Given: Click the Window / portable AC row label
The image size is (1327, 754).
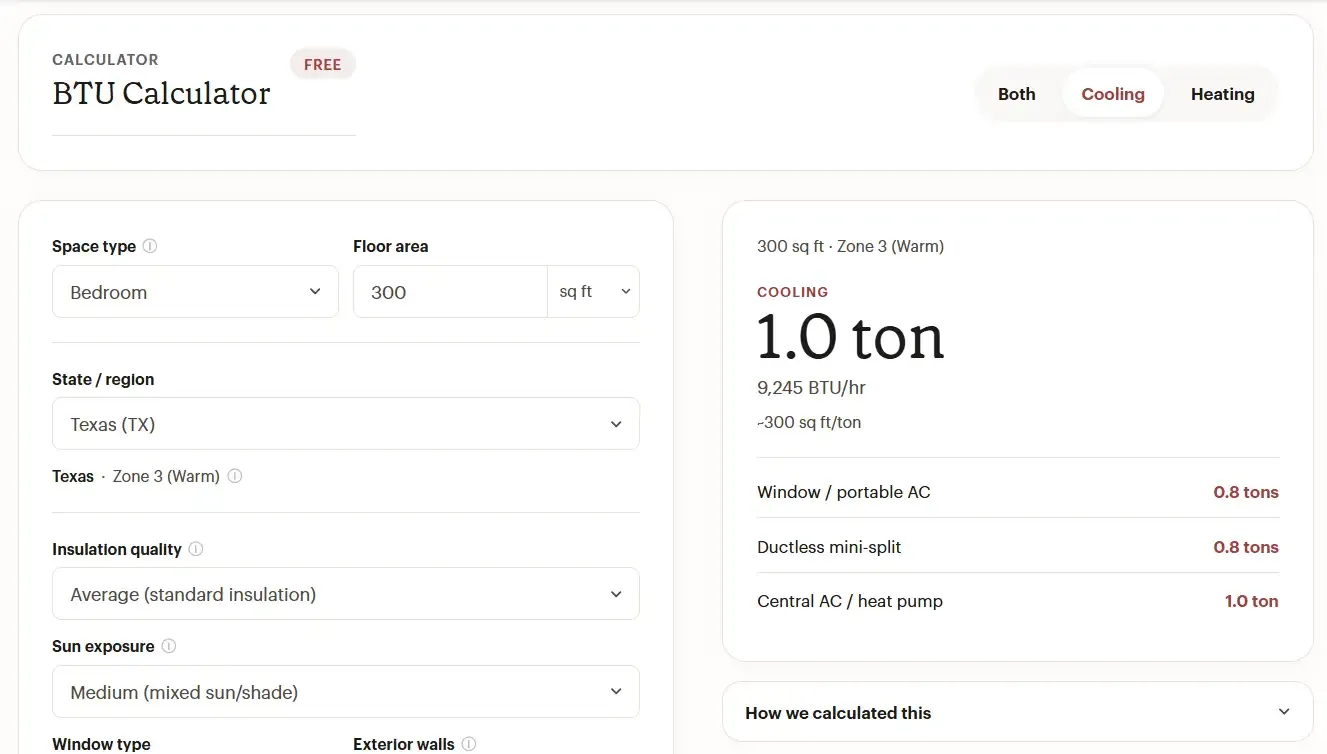Looking at the screenshot, I should pos(844,492).
